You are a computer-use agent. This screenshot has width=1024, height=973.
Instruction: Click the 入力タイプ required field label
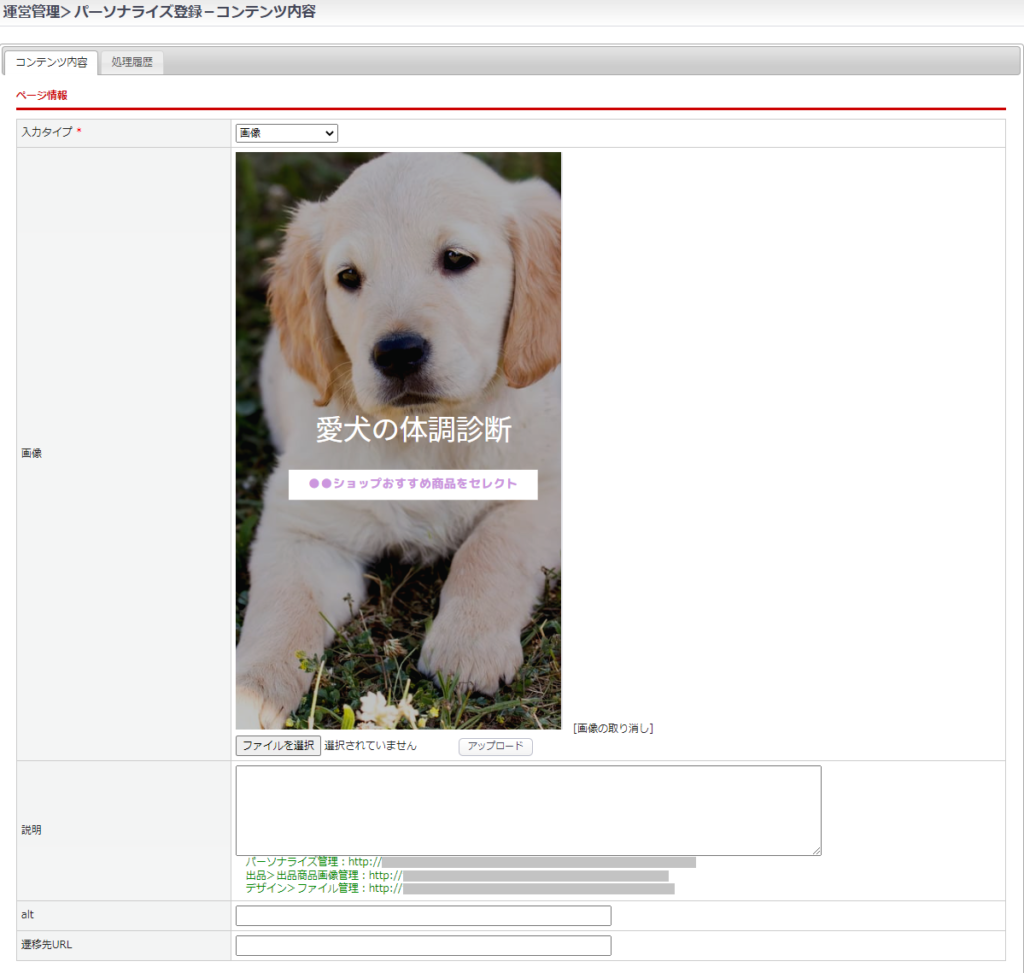tap(46, 133)
